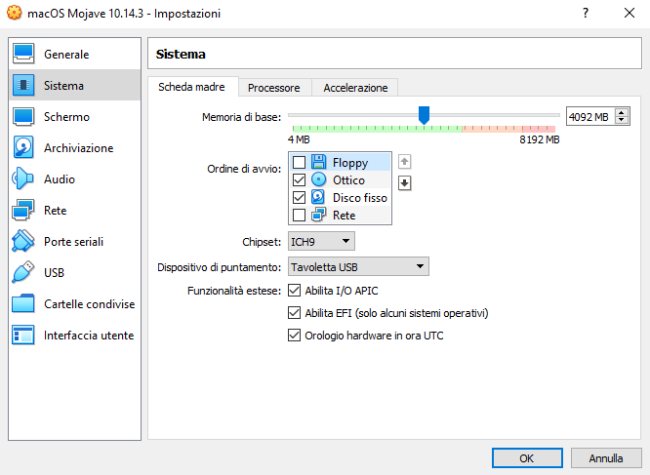Screen dimensions: 650x475
Task: Click the Memoria di base slider handle
Action: pos(424,116)
